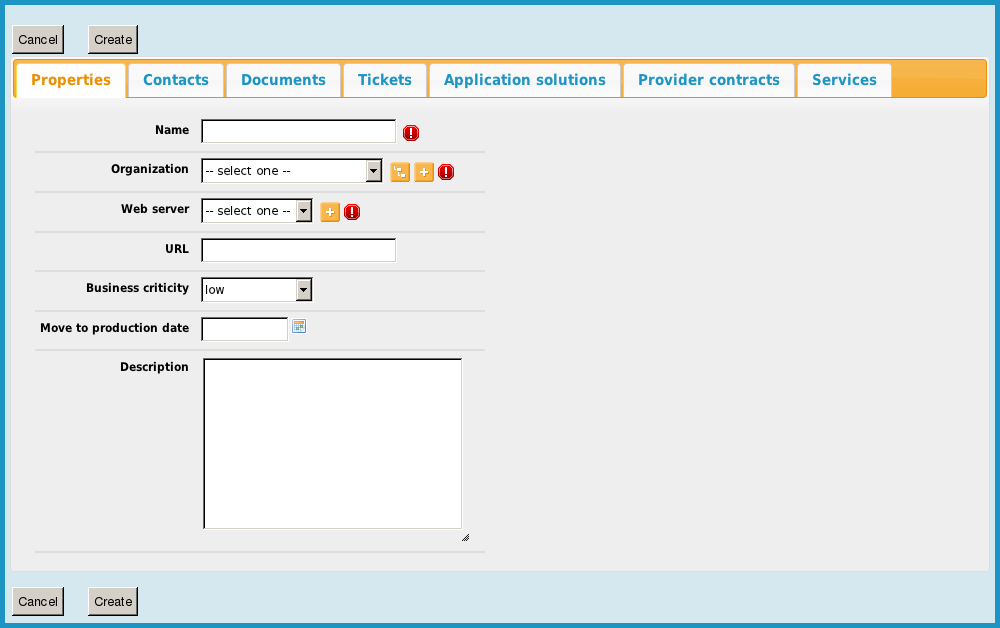Go to the Tickets tab
Viewport: 1000px width, 628px height.
point(385,80)
